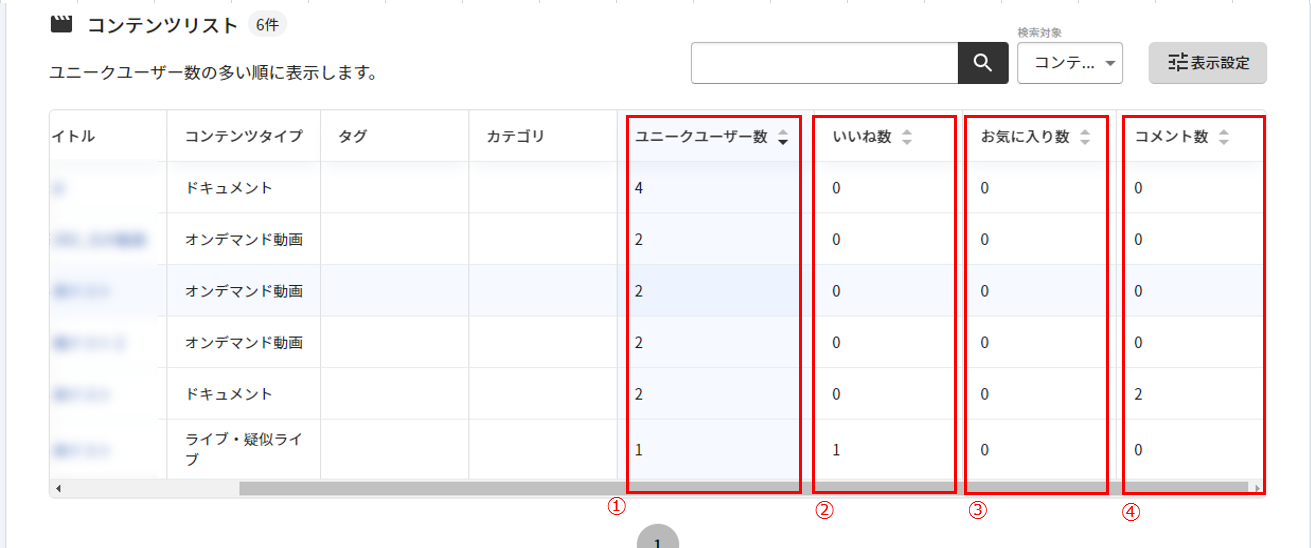Image resolution: width=1311 pixels, height=548 pixels.
Task: Open first row blurred title link
Action: pyautogui.click(x=60, y=188)
